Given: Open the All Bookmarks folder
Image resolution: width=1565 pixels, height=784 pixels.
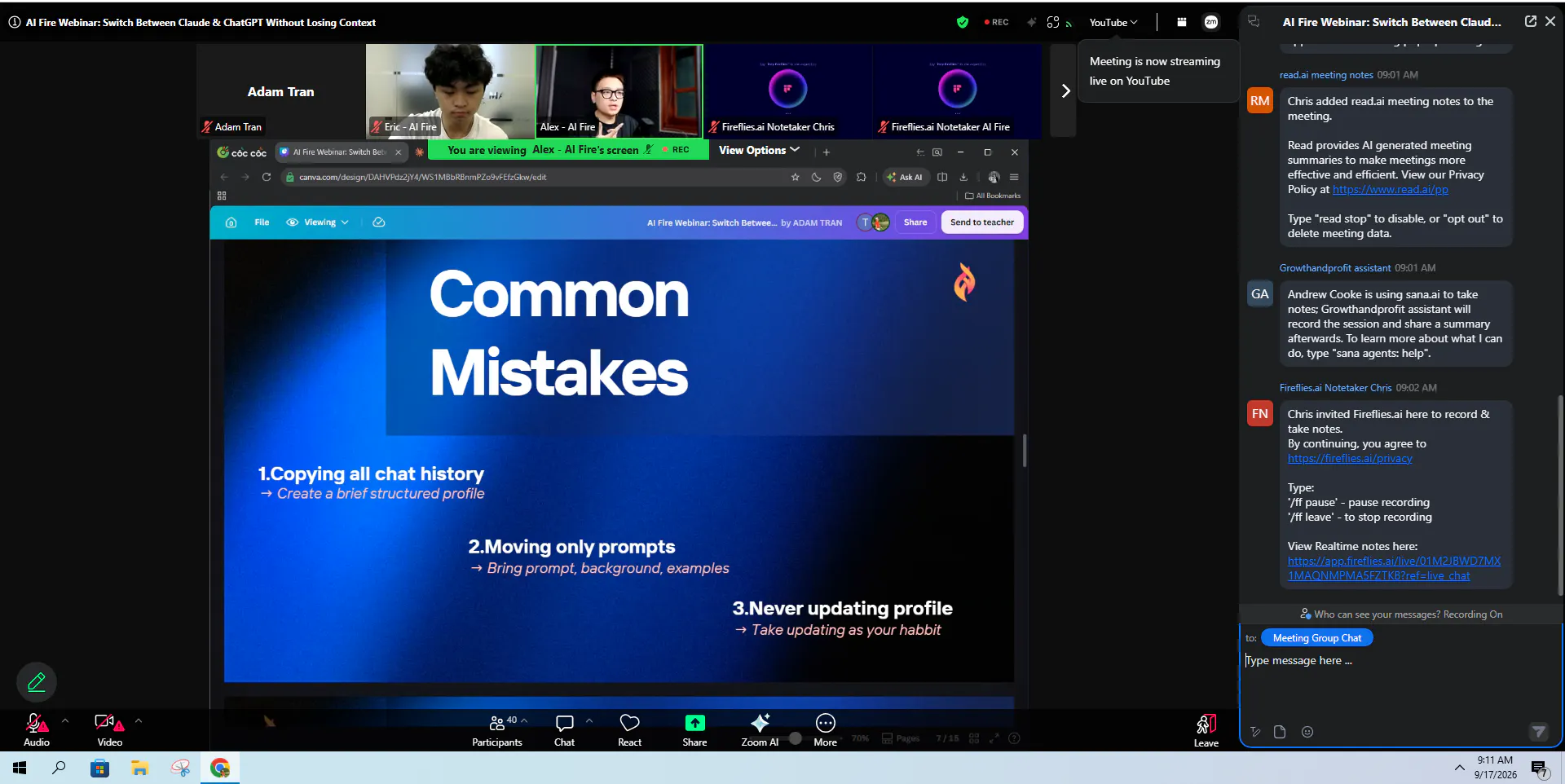Looking at the screenshot, I should [x=993, y=196].
